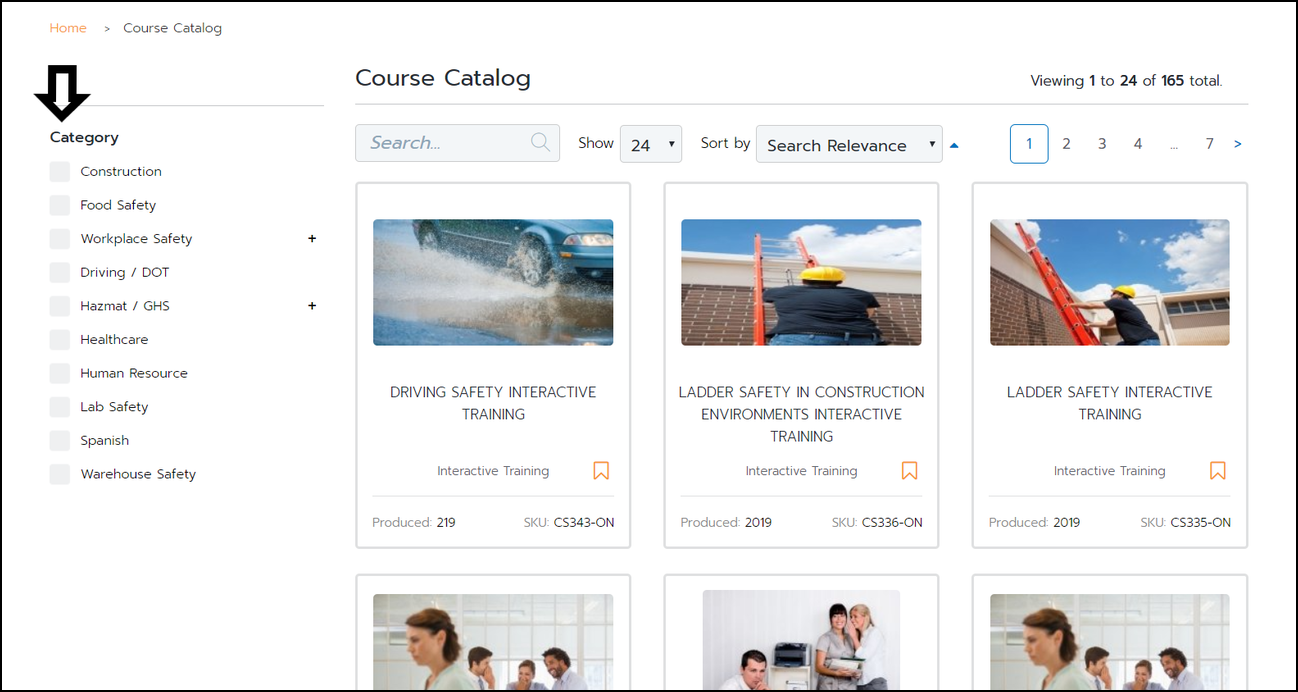Bookmark the Ladder Safety Interactive Training course
Image resolution: width=1298 pixels, height=692 pixels.
coord(1217,470)
